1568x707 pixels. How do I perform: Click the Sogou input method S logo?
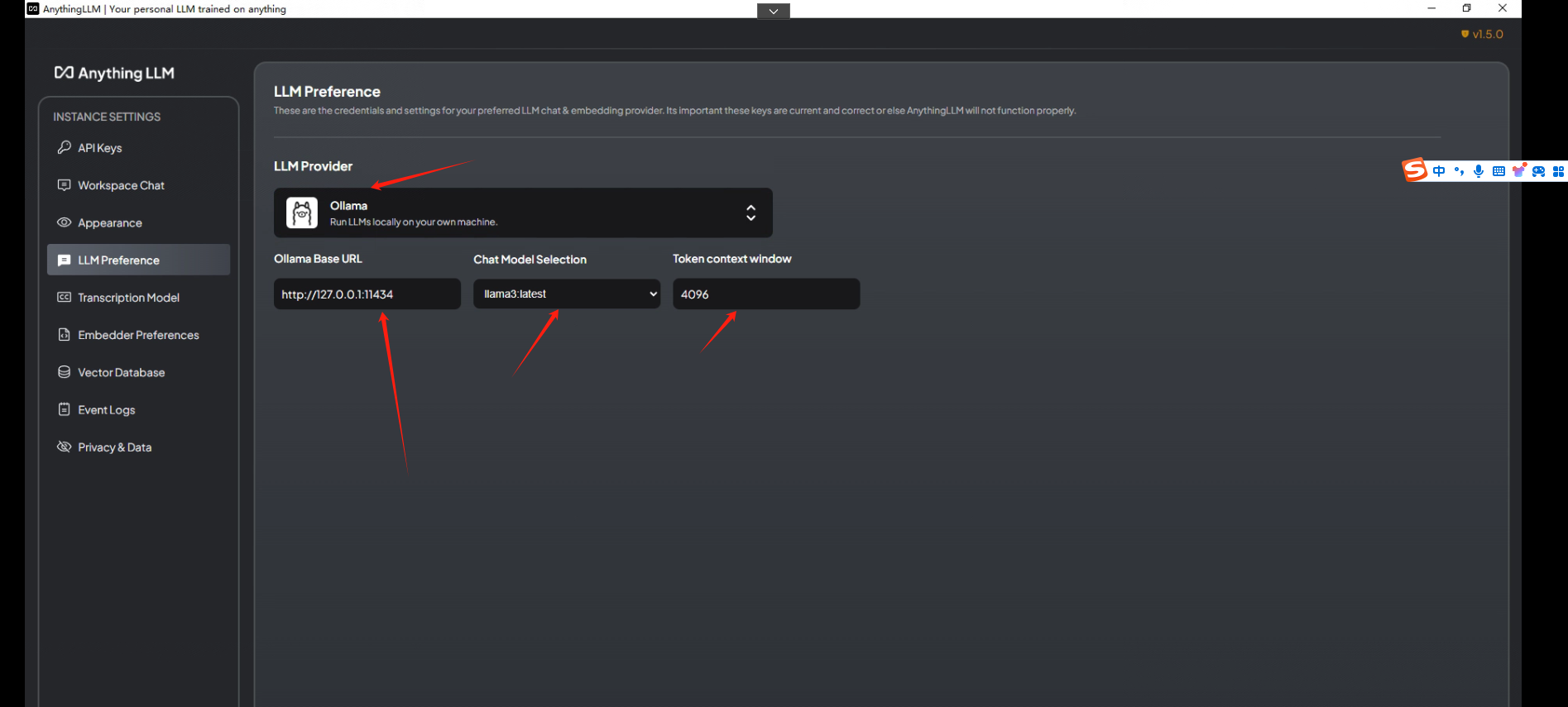(x=1415, y=170)
